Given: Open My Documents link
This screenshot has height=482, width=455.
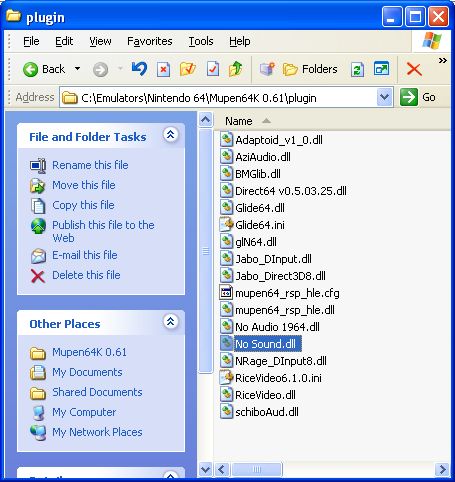Looking at the screenshot, I should [87, 372].
